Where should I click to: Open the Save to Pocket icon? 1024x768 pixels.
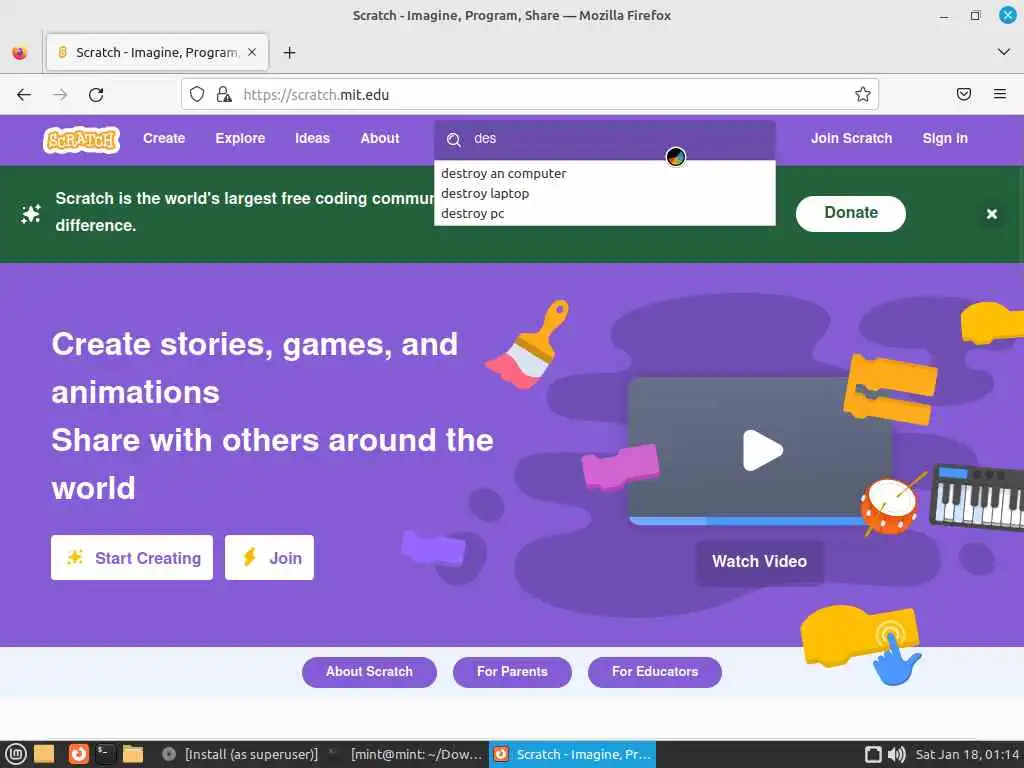click(963, 95)
